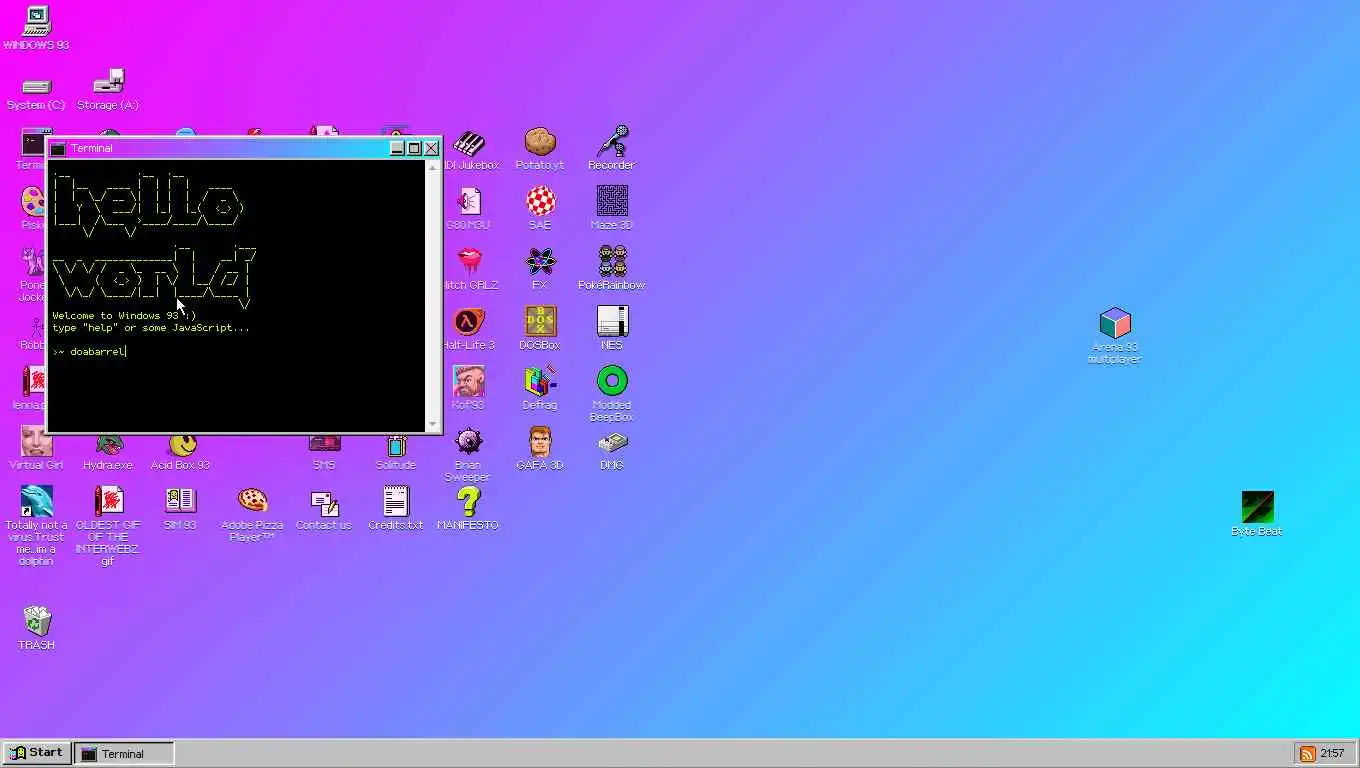Click the 21:57 clock in the tray
The width and height of the screenshot is (1360, 768).
[x=1332, y=753]
